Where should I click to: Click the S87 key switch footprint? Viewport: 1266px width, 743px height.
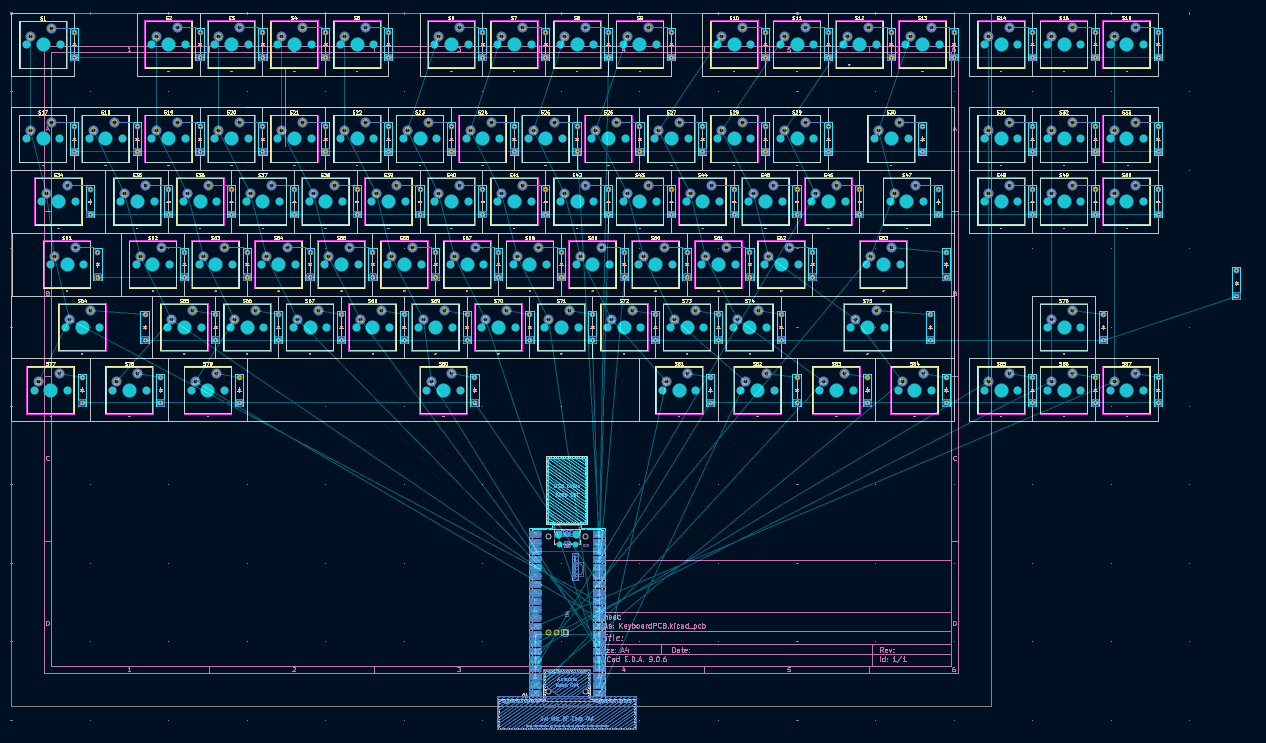(1127, 390)
